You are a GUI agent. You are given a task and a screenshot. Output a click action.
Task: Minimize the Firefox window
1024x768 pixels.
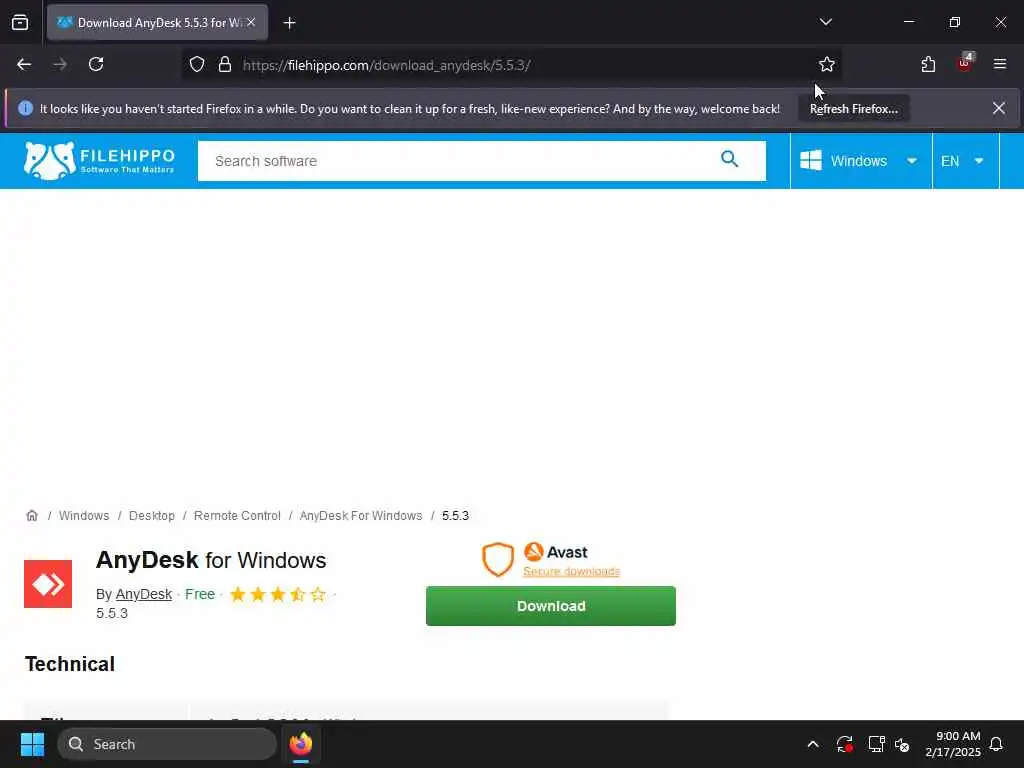[908, 22]
